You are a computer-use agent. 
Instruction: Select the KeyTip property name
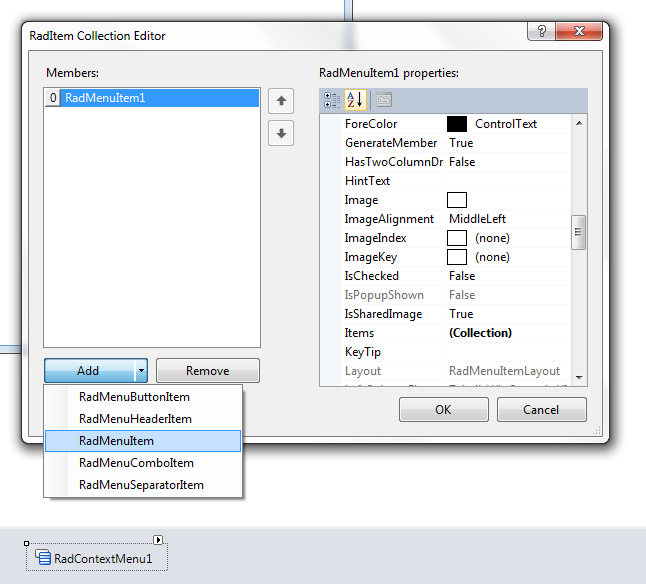click(363, 352)
